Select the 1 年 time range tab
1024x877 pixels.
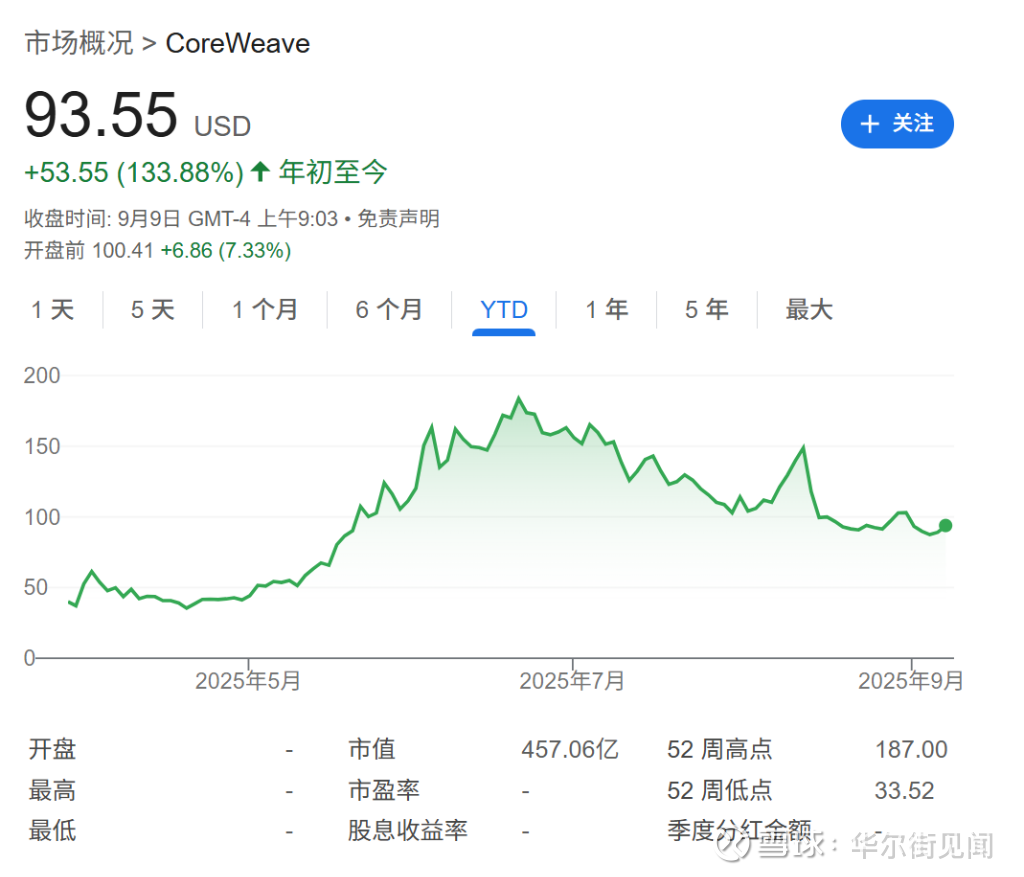coord(607,310)
